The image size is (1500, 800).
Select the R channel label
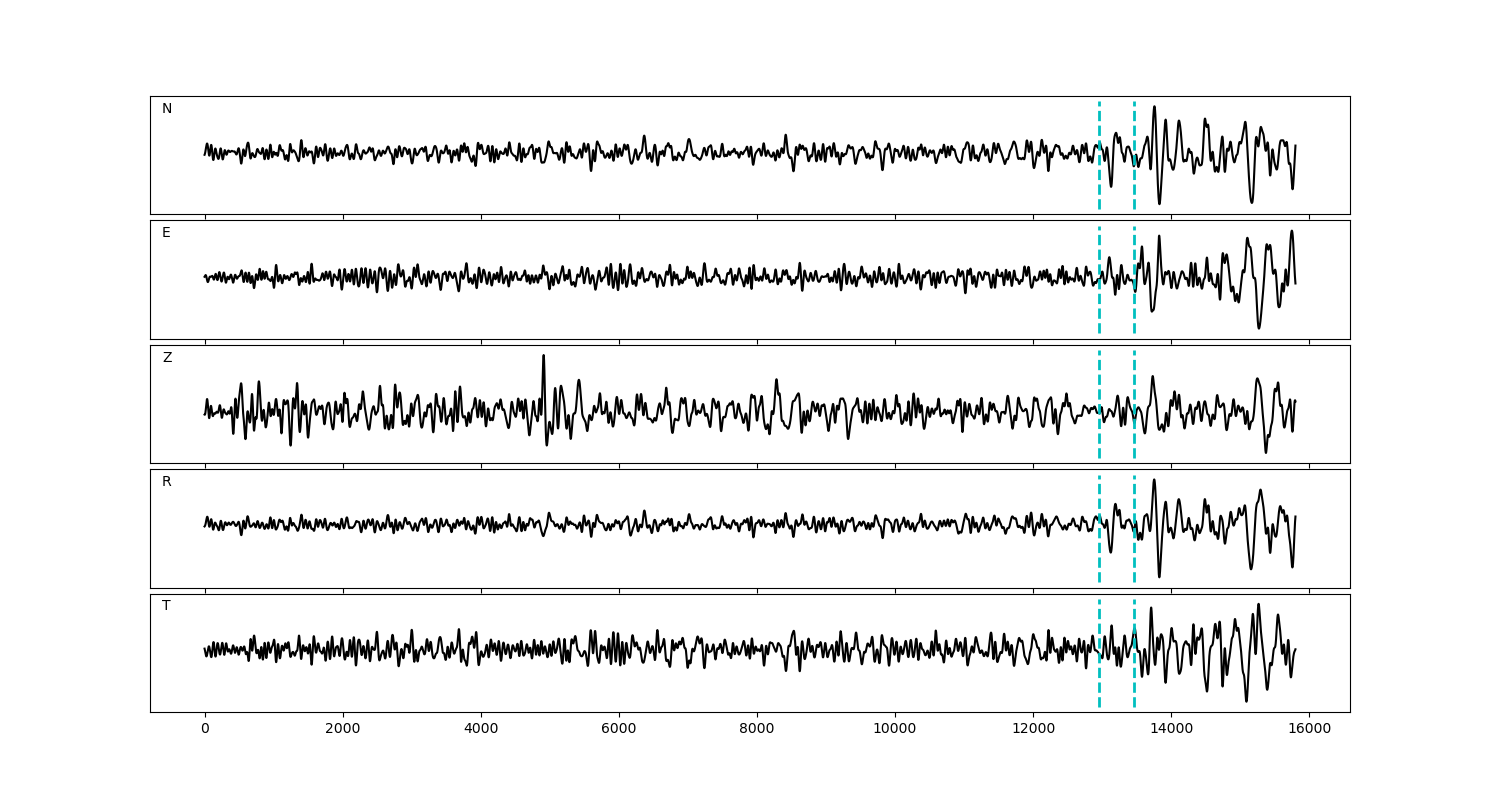(x=167, y=482)
